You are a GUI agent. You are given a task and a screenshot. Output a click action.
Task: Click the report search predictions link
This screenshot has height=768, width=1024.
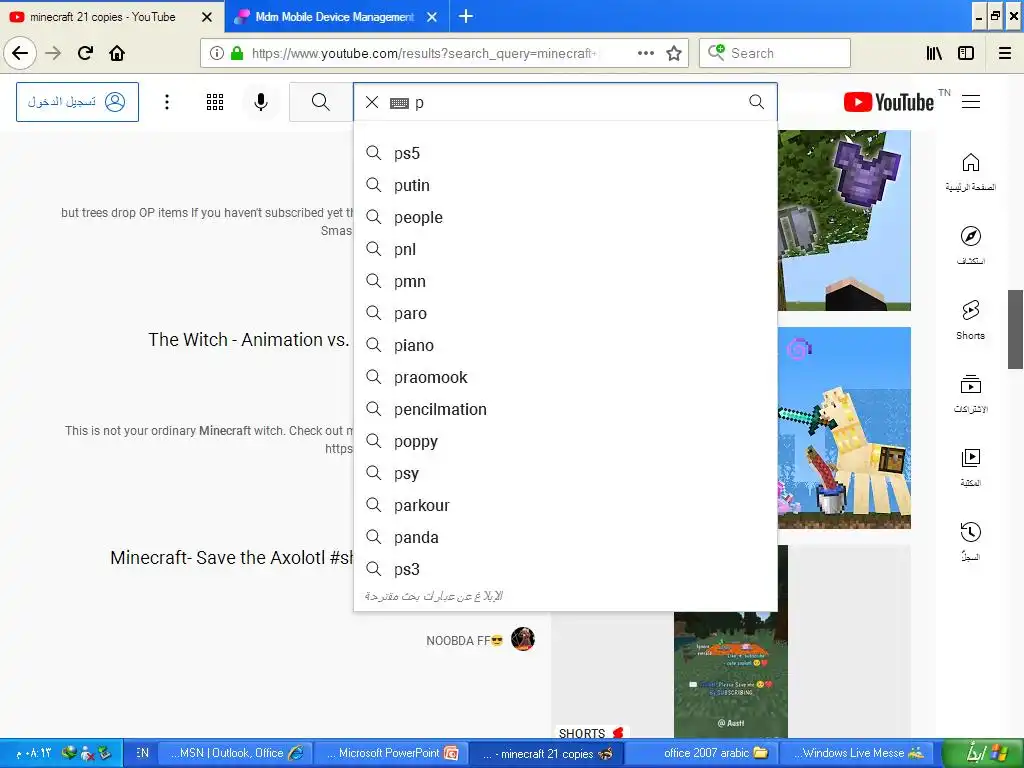point(434,596)
